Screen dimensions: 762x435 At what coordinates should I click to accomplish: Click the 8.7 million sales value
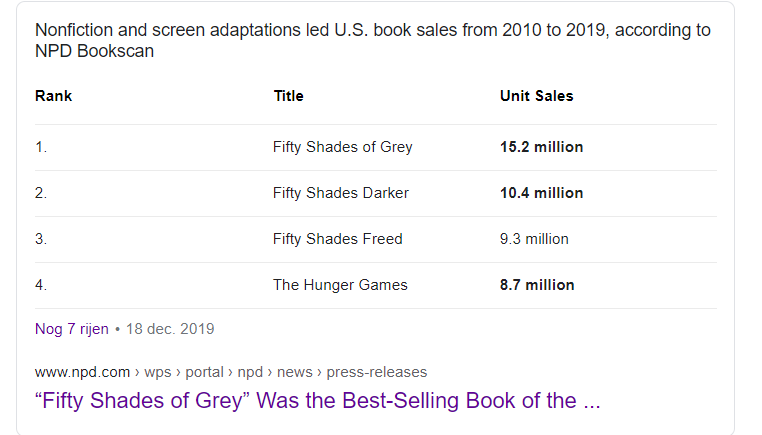click(537, 285)
